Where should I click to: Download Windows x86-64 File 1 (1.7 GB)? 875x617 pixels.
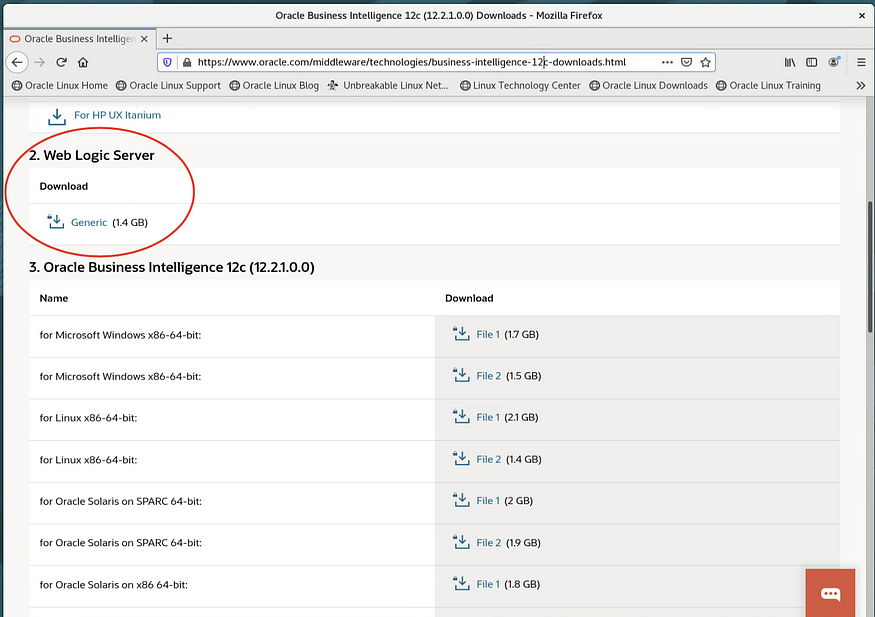pos(488,334)
